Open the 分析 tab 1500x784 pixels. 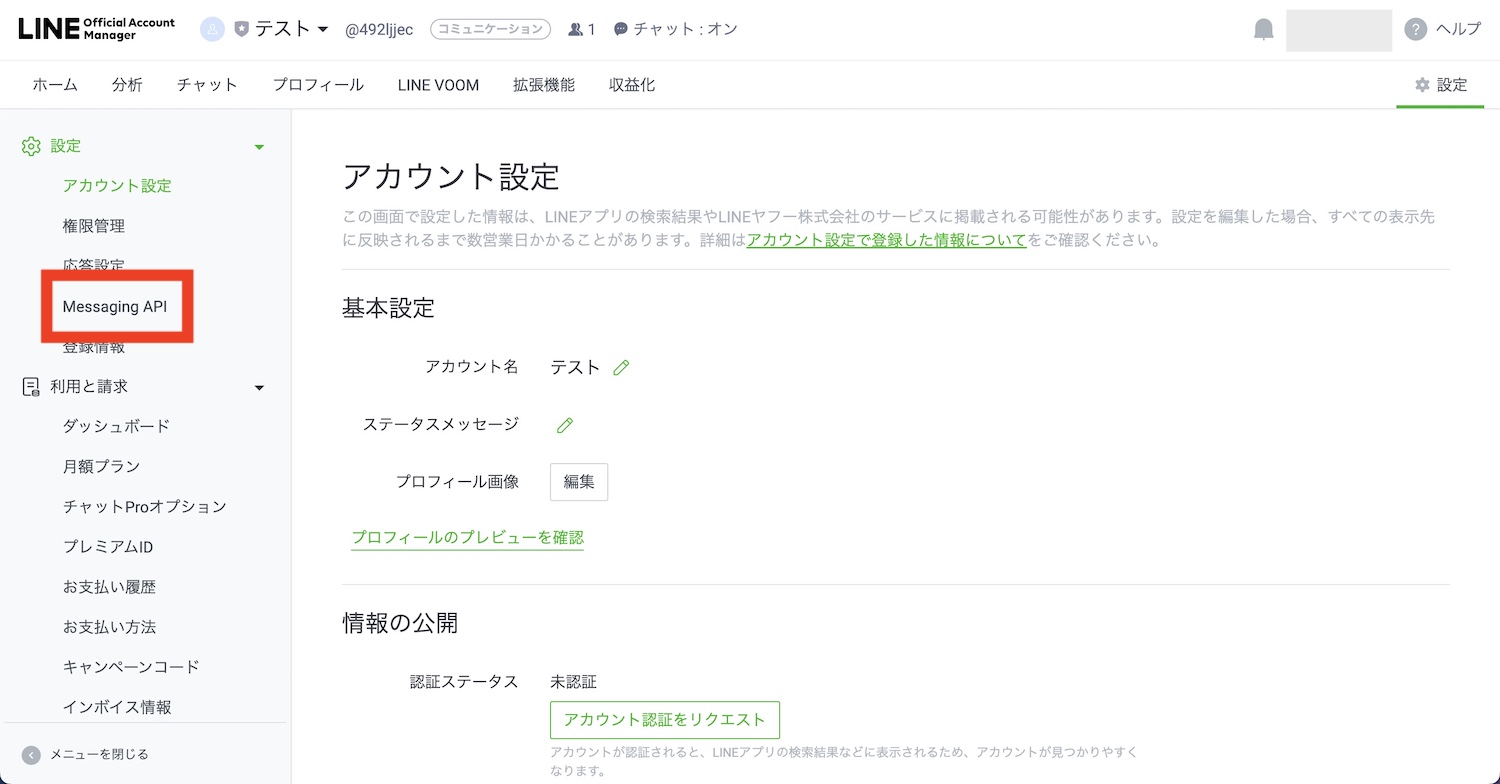(x=127, y=85)
